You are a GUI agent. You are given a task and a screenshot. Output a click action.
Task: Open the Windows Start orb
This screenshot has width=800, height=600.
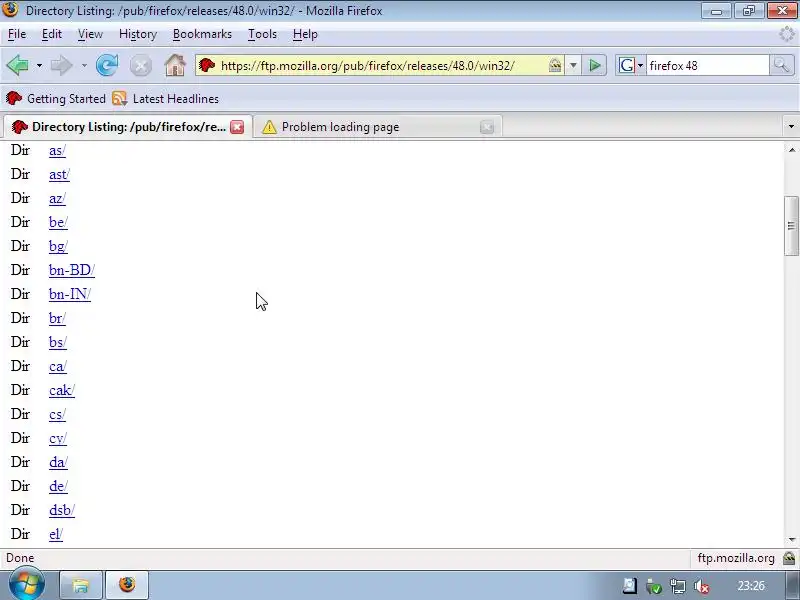pos(26,585)
